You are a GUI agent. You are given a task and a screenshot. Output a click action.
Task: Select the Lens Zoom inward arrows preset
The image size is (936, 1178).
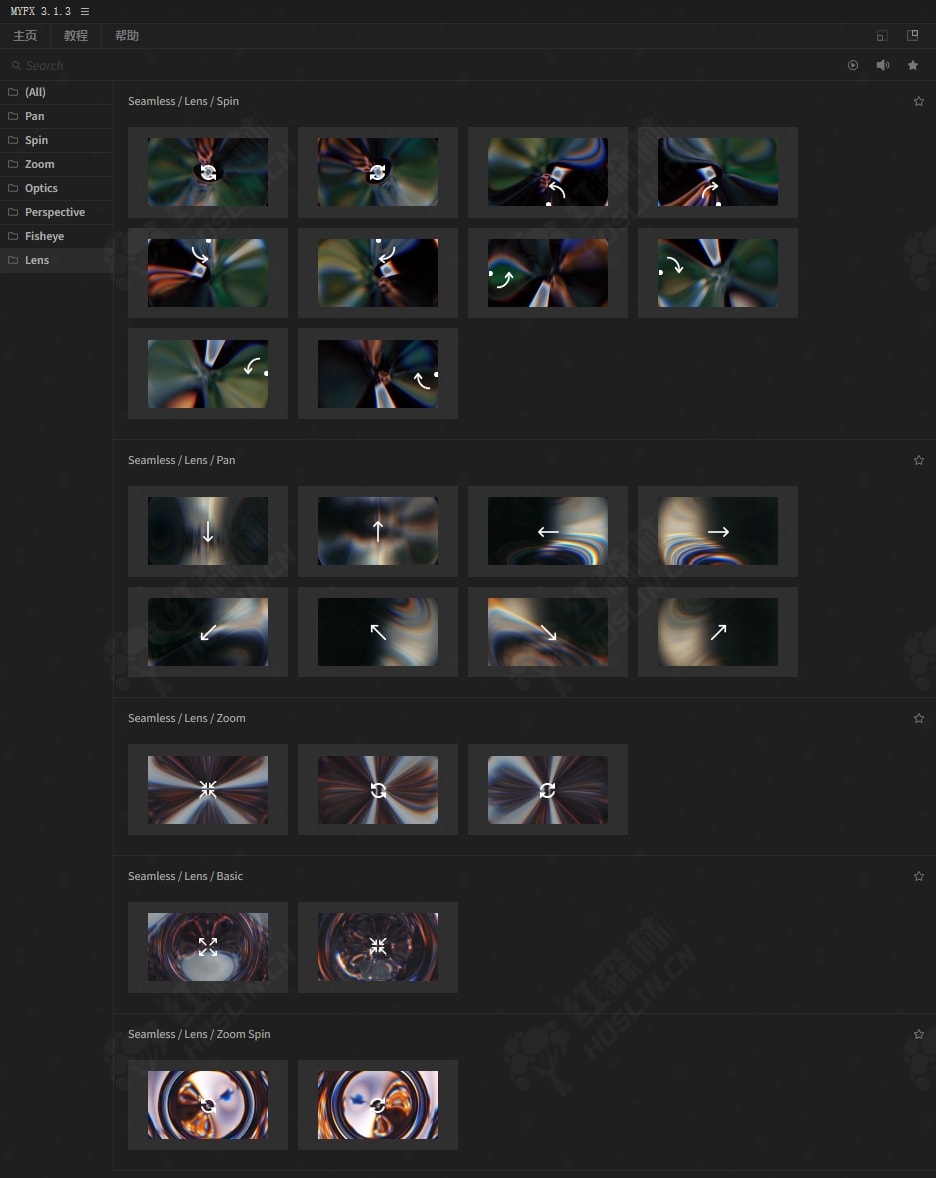(x=208, y=790)
